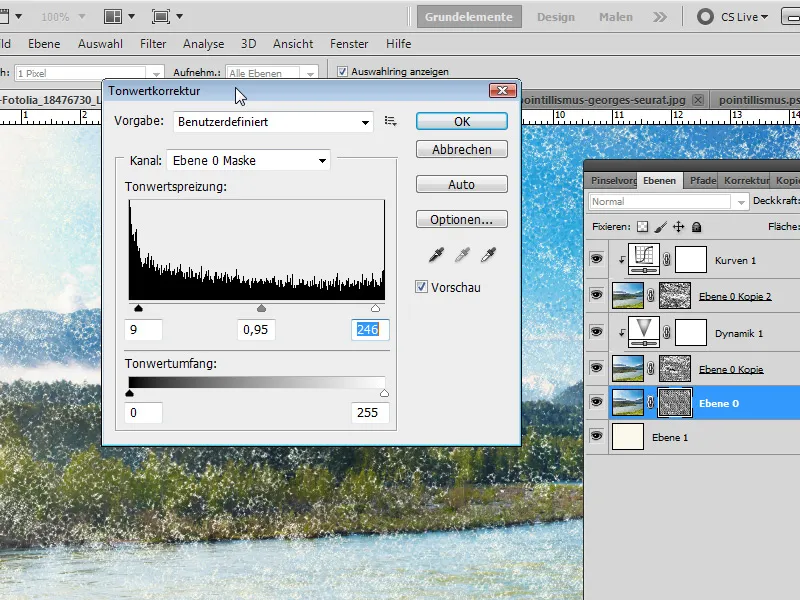Image resolution: width=800 pixels, height=600 pixels.
Task: Open the Ebene menu
Action: [x=44, y=44]
